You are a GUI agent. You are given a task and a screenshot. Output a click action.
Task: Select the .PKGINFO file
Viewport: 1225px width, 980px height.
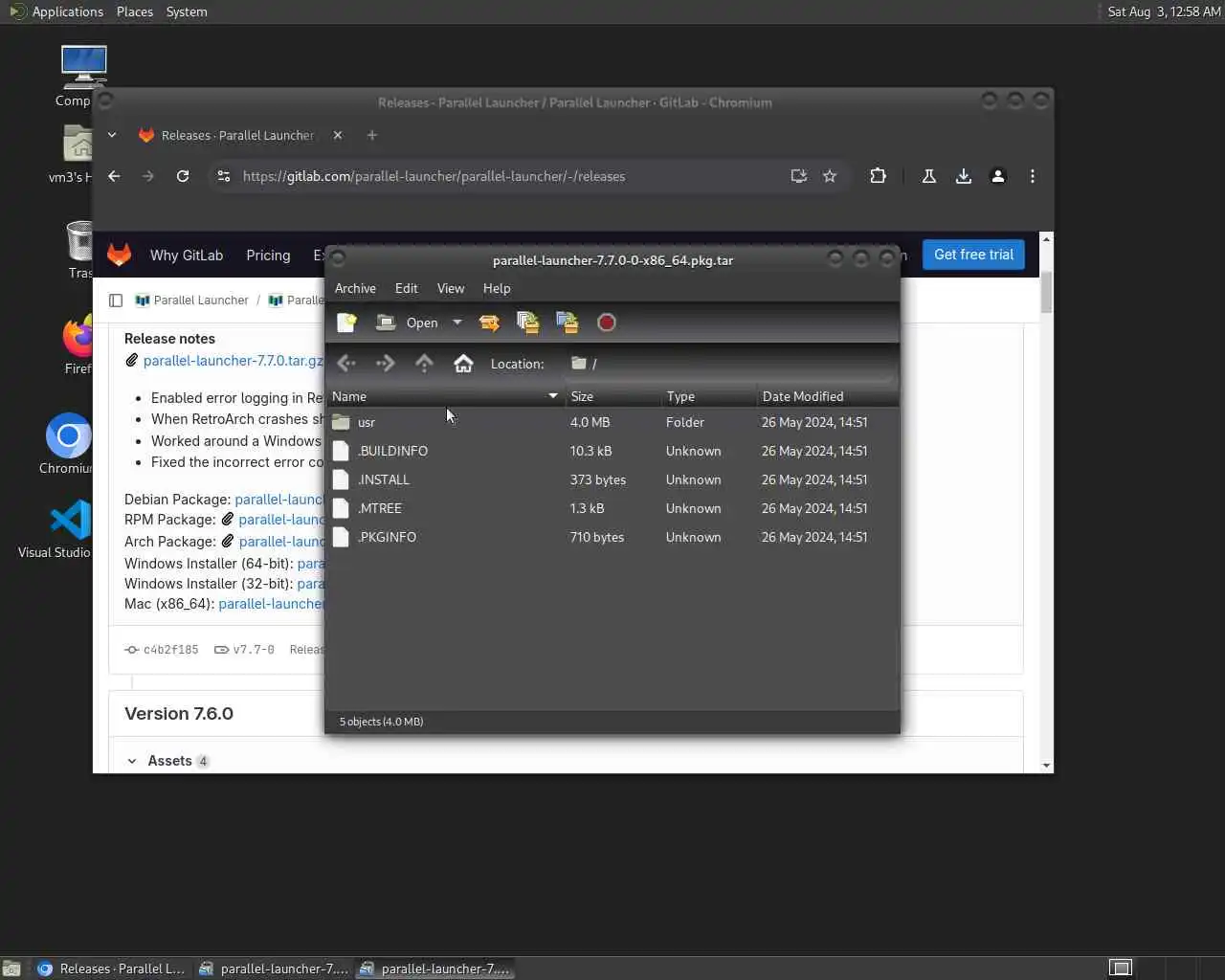click(612, 537)
